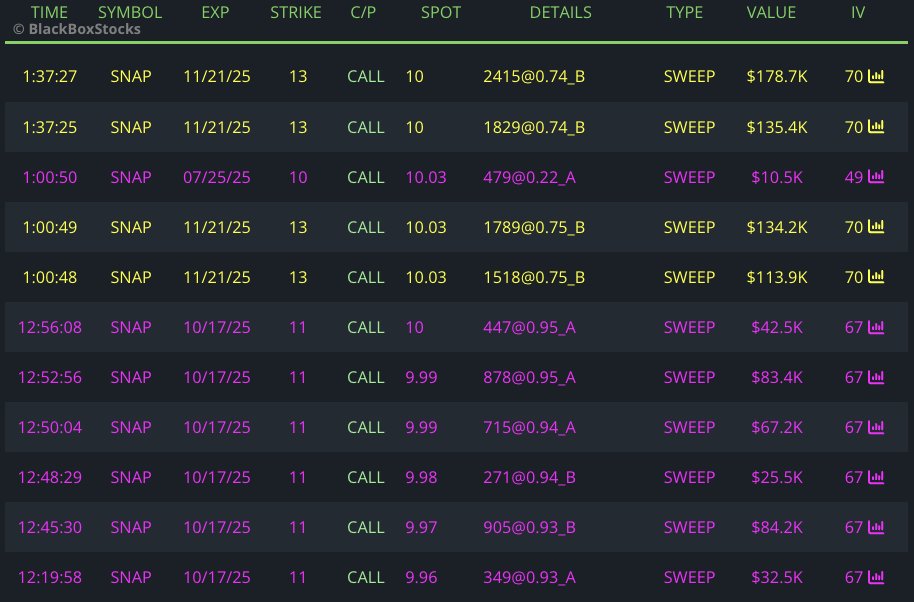The height and width of the screenshot is (602, 914).
Task: Click strike 10 in 07/25/25 row
Action: point(298,177)
